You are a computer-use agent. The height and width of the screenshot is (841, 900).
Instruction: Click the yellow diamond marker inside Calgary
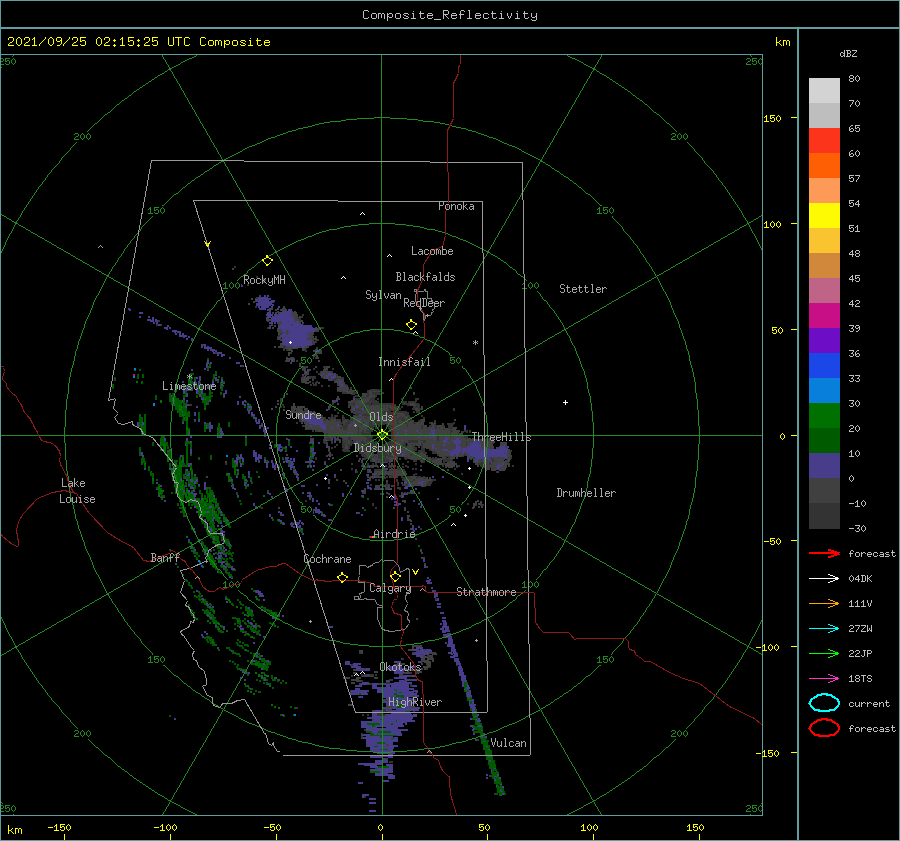[395, 576]
